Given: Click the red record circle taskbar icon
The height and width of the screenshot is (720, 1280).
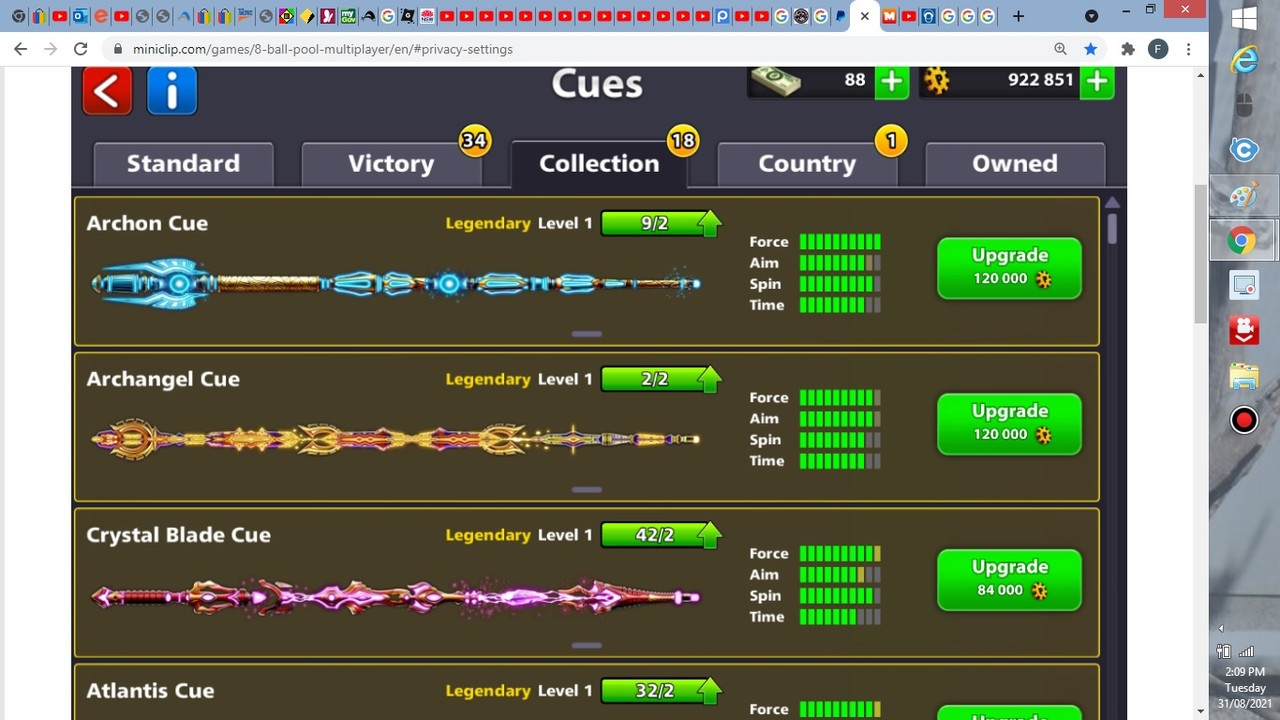Looking at the screenshot, I should (1244, 420).
